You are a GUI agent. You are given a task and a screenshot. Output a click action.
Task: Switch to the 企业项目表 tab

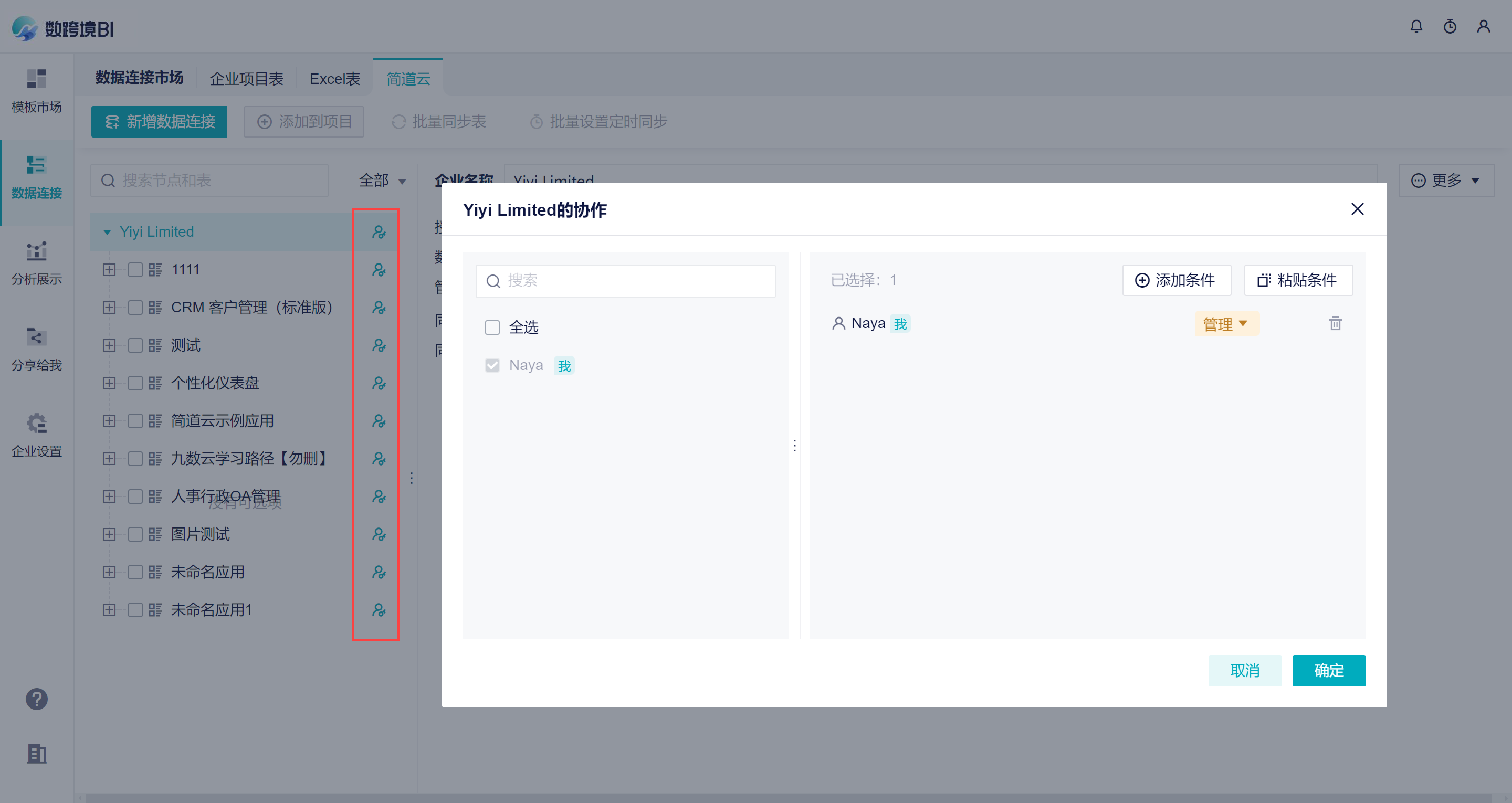(247, 79)
